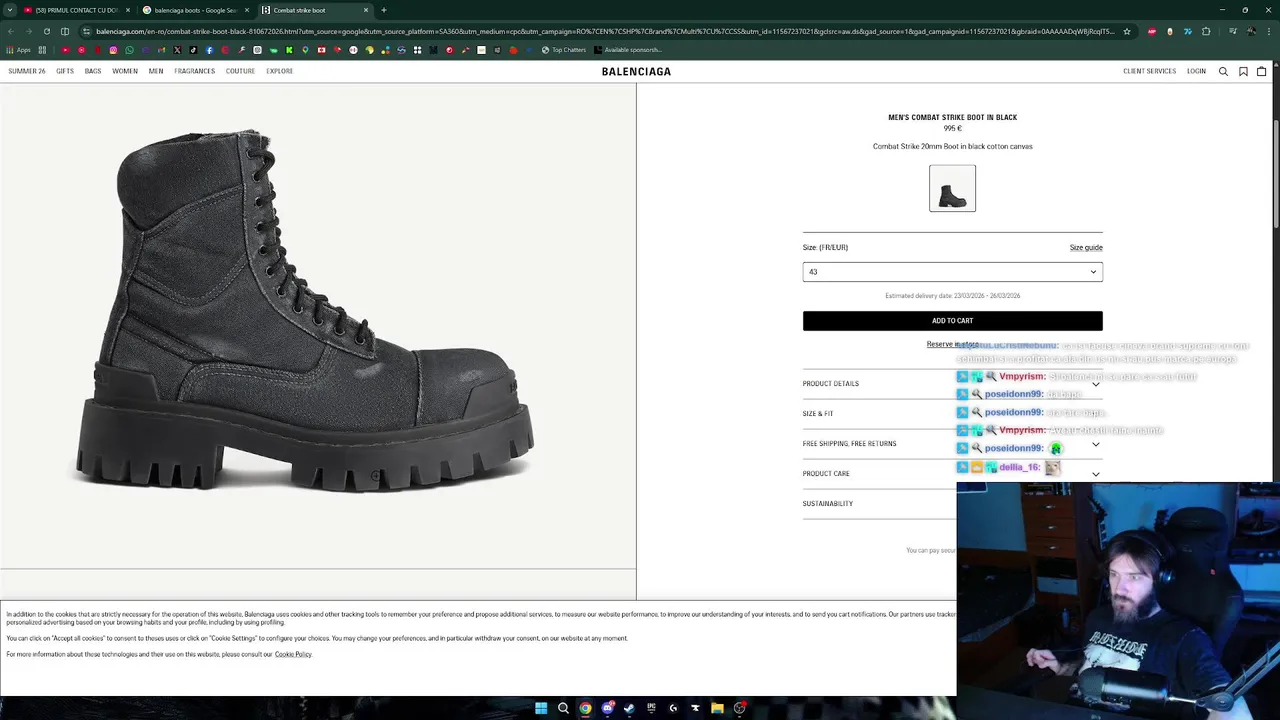Image resolution: width=1280 pixels, height=720 pixels.
Task: Open the Gifts menu
Action: 65,71
